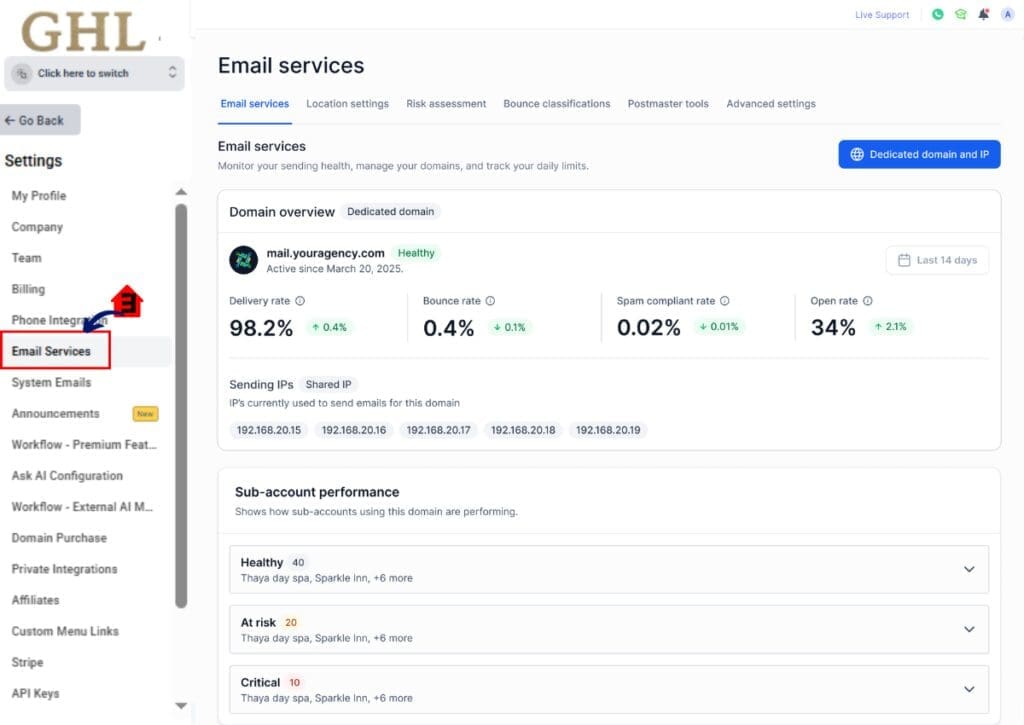This screenshot has height=725, width=1024.
Task: Click the Dedicated domain and IP button
Action: click(x=920, y=155)
